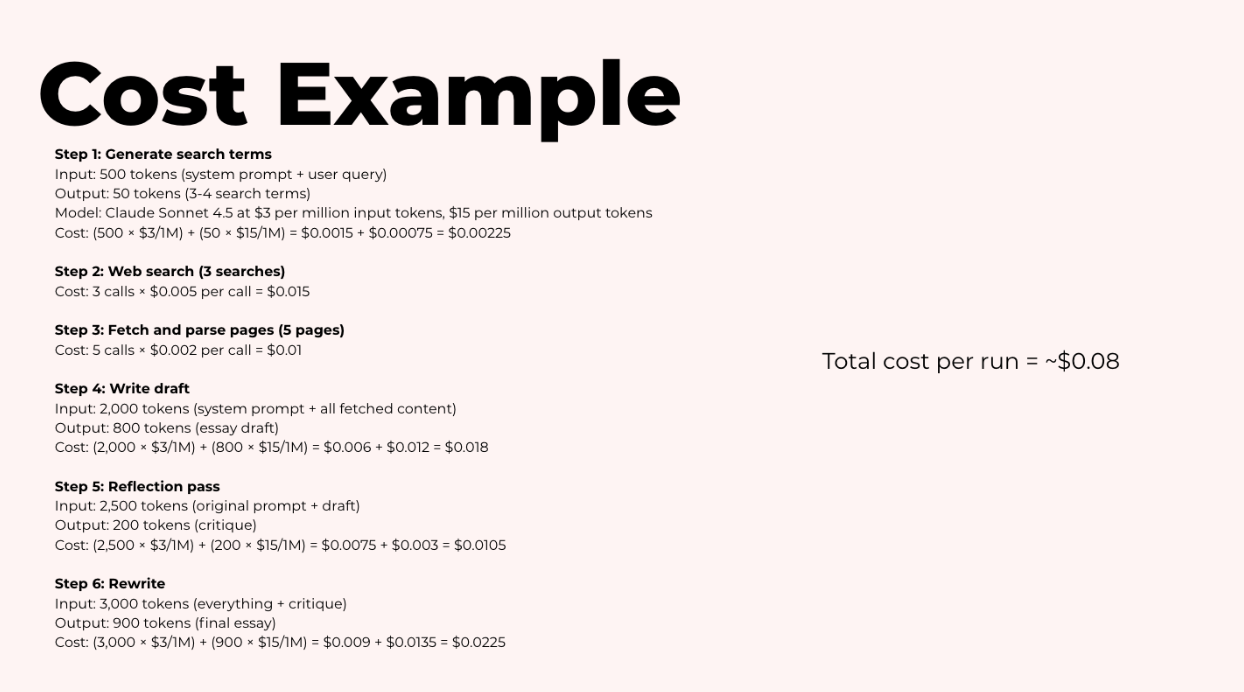Click the "Step 1: Generate search terms" heading
The height and width of the screenshot is (692, 1244).
[x=163, y=154]
